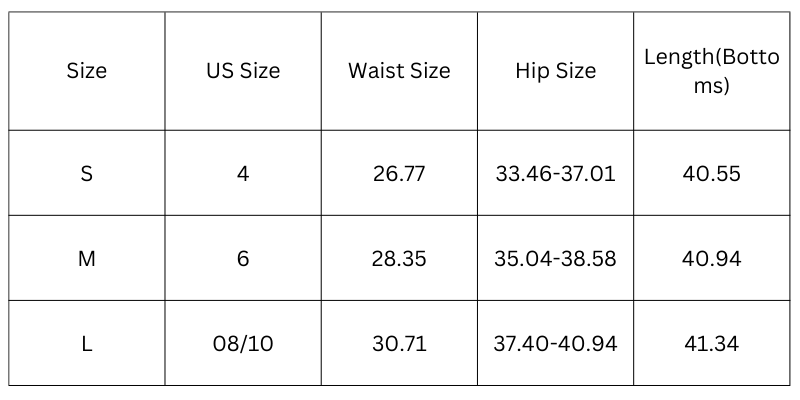Click length 41.34 cell
This screenshot has height=400, width=800.
pyautogui.click(x=711, y=343)
